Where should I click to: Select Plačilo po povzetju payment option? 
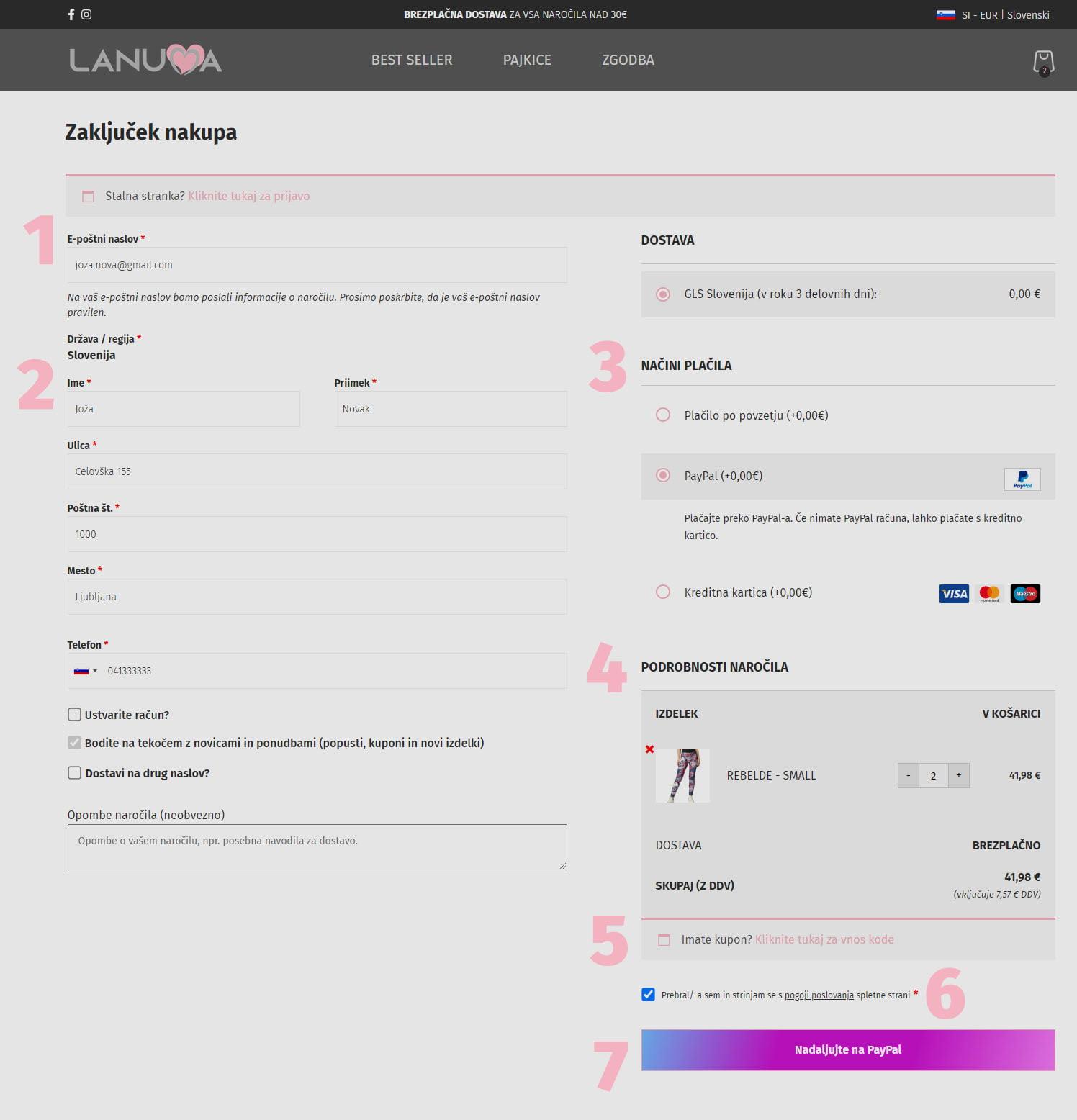point(663,415)
